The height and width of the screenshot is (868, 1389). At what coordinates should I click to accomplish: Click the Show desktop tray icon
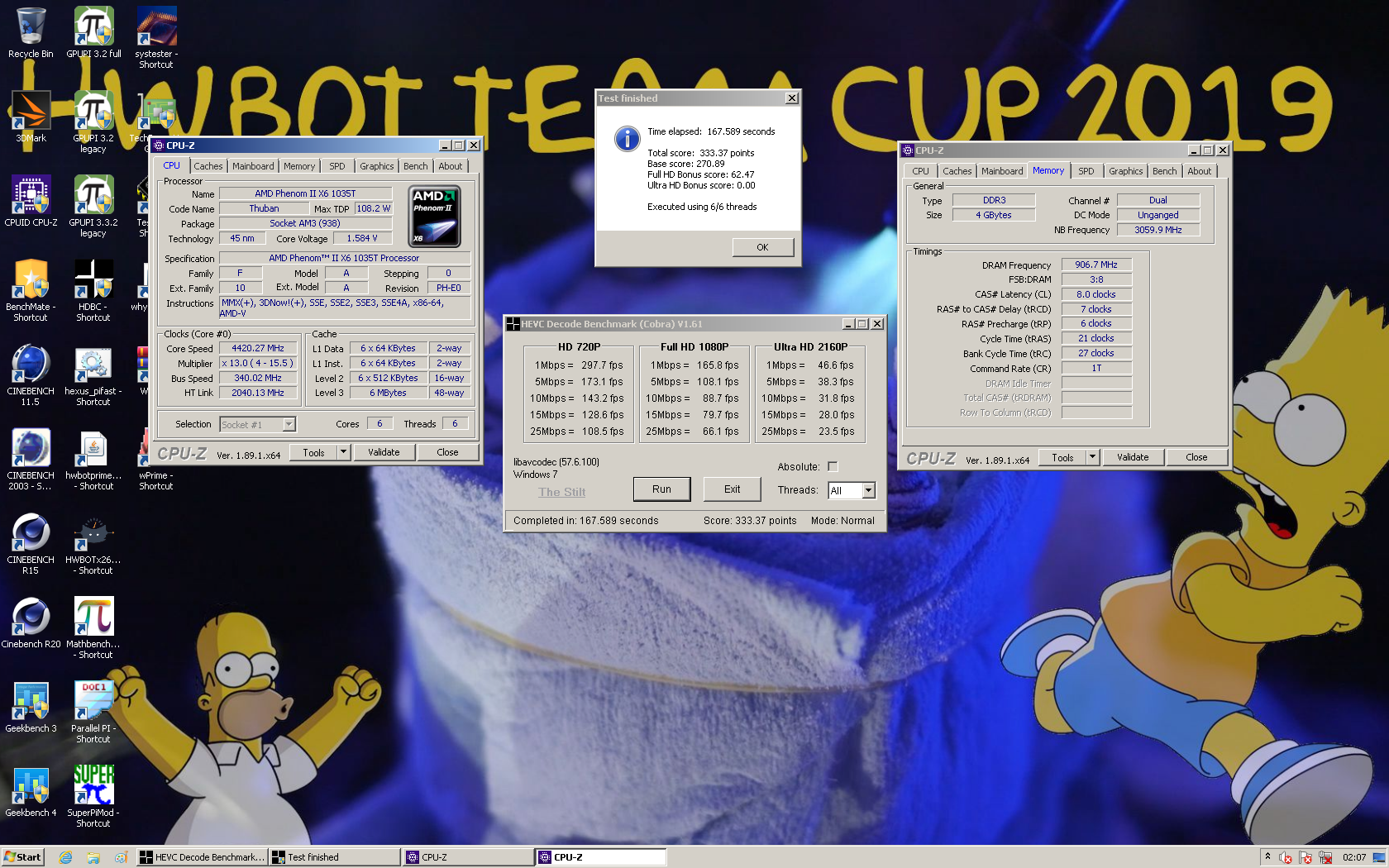1379,857
